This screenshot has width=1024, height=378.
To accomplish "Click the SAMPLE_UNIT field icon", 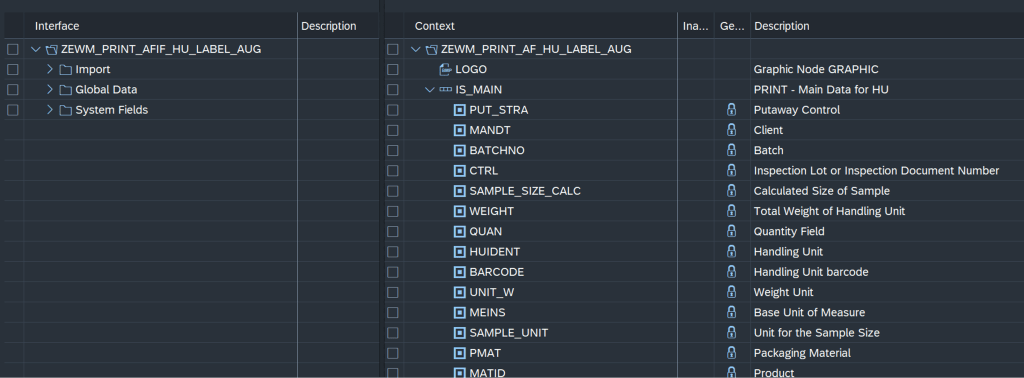I will [x=460, y=333].
